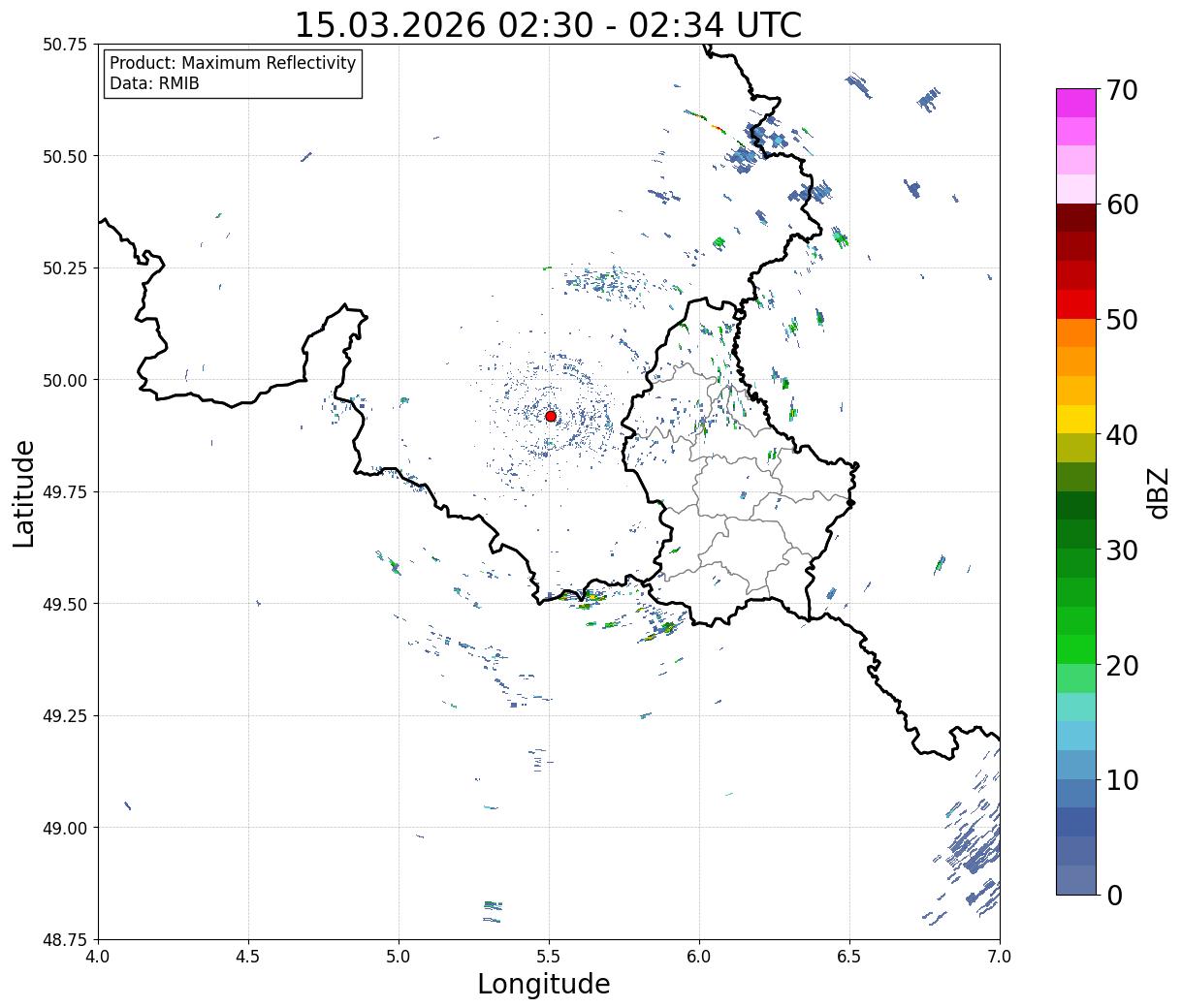
Task: Click the bright red colorbar segment at 50
Action: (1076, 303)
